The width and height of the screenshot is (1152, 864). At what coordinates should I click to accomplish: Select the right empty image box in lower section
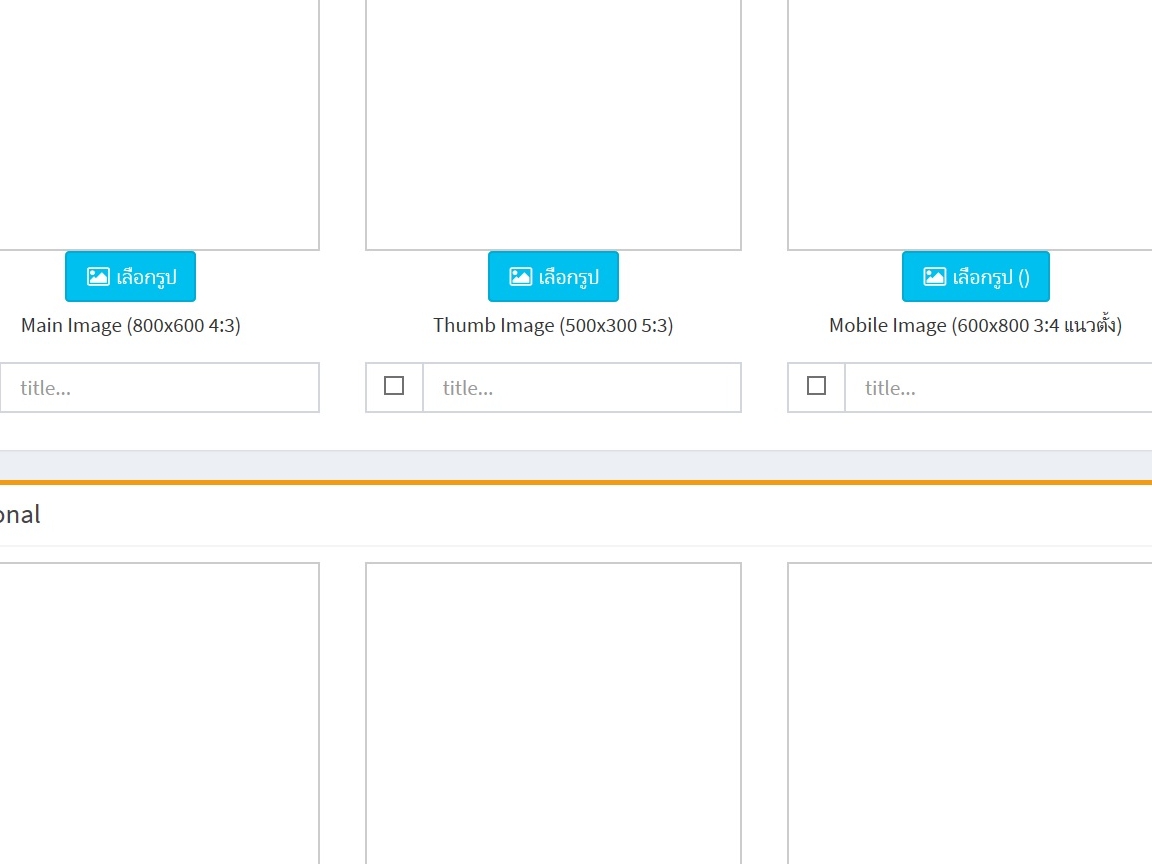tap(970, 712)
